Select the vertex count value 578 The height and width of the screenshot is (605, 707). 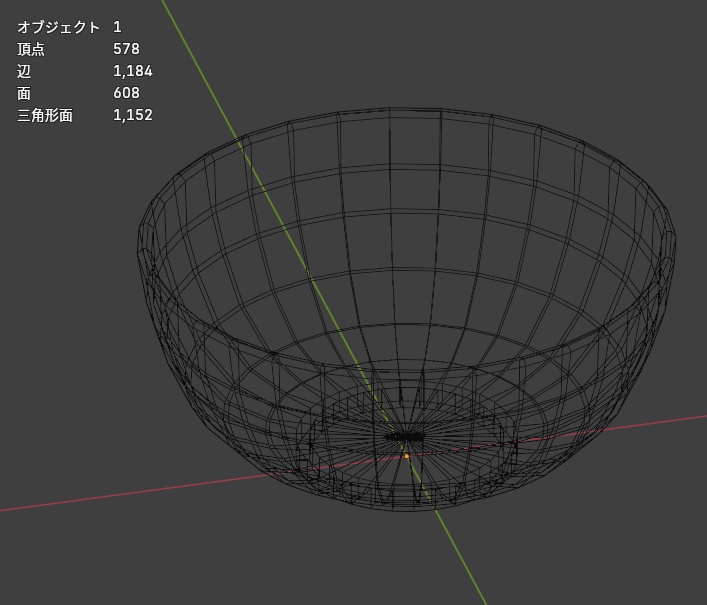pyautogui.click(x=126, y=49)
